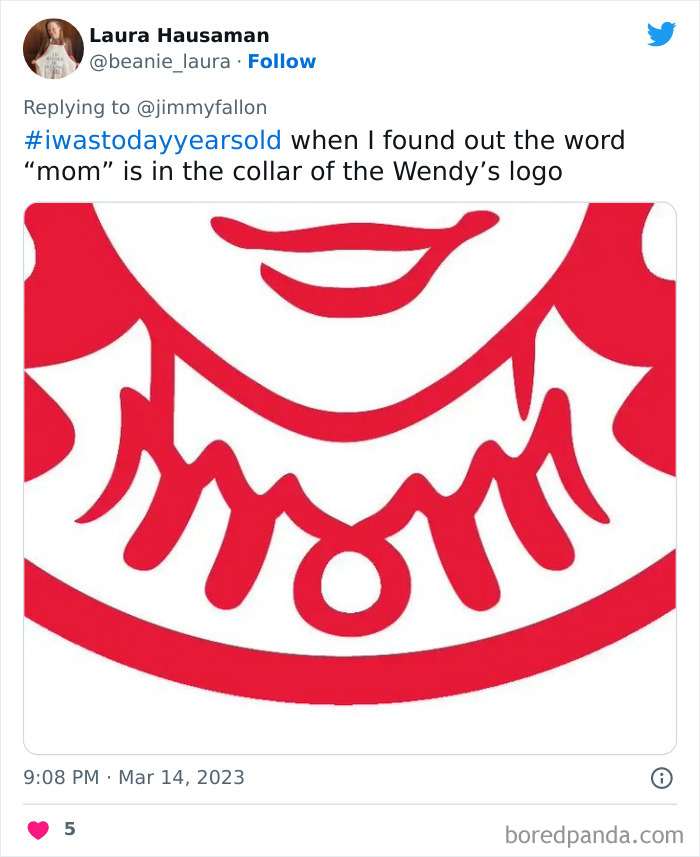
Task: Click the display name Laura Hausaman
Action: [178, 35]
